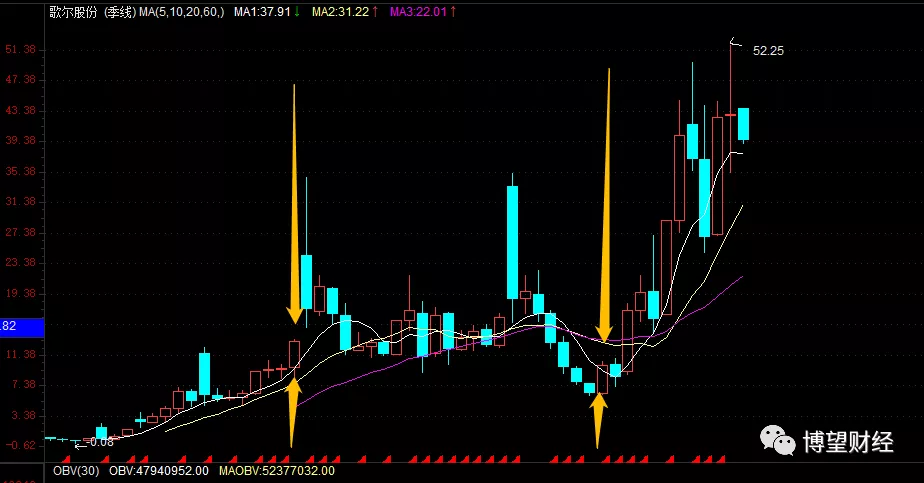This screenshot has height=483, width=924.
Task: Click the 23.38 price axis label
Action: point(21,263)
